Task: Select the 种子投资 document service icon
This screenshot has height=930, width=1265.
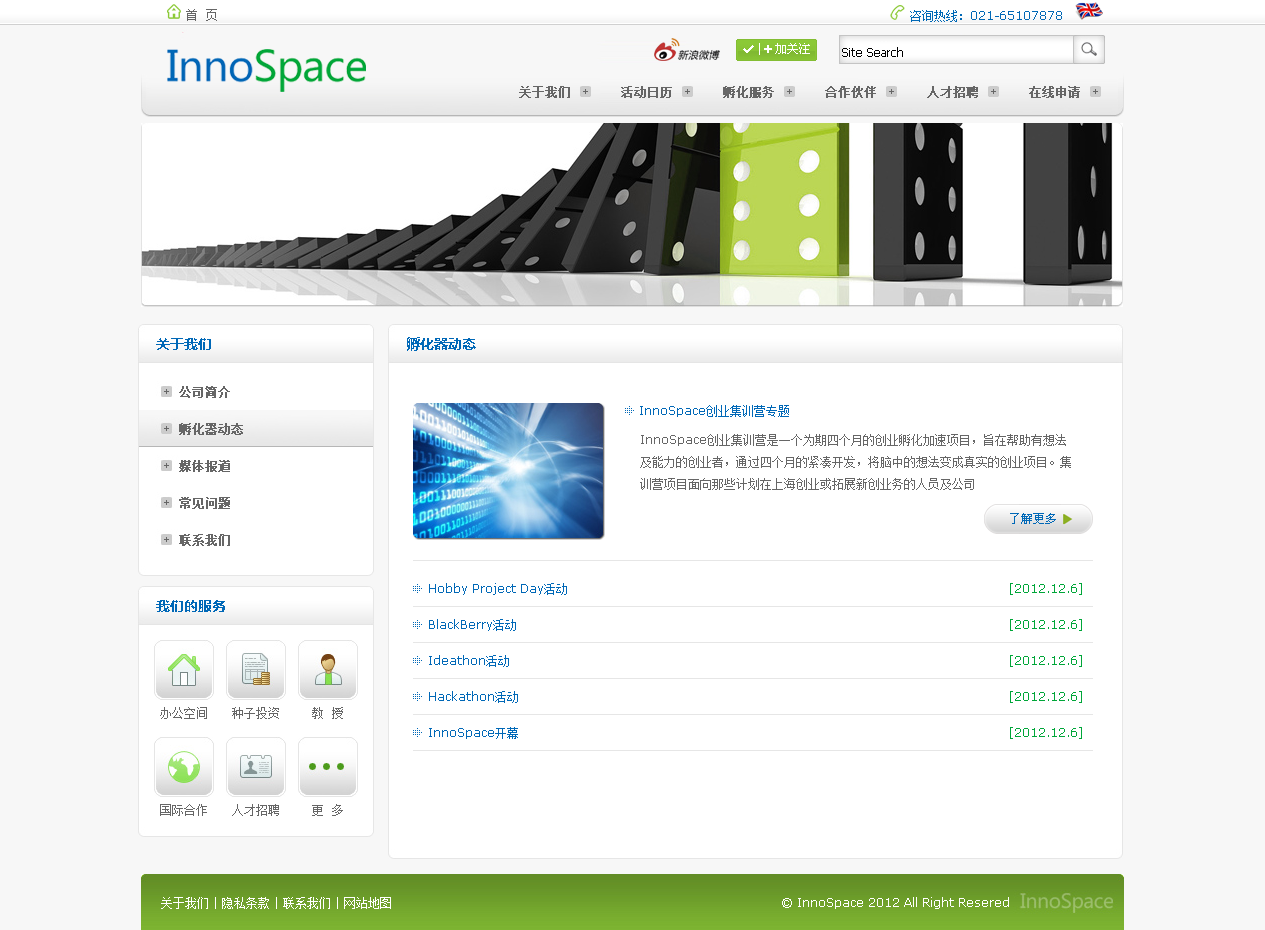Action: coord(256,669)
